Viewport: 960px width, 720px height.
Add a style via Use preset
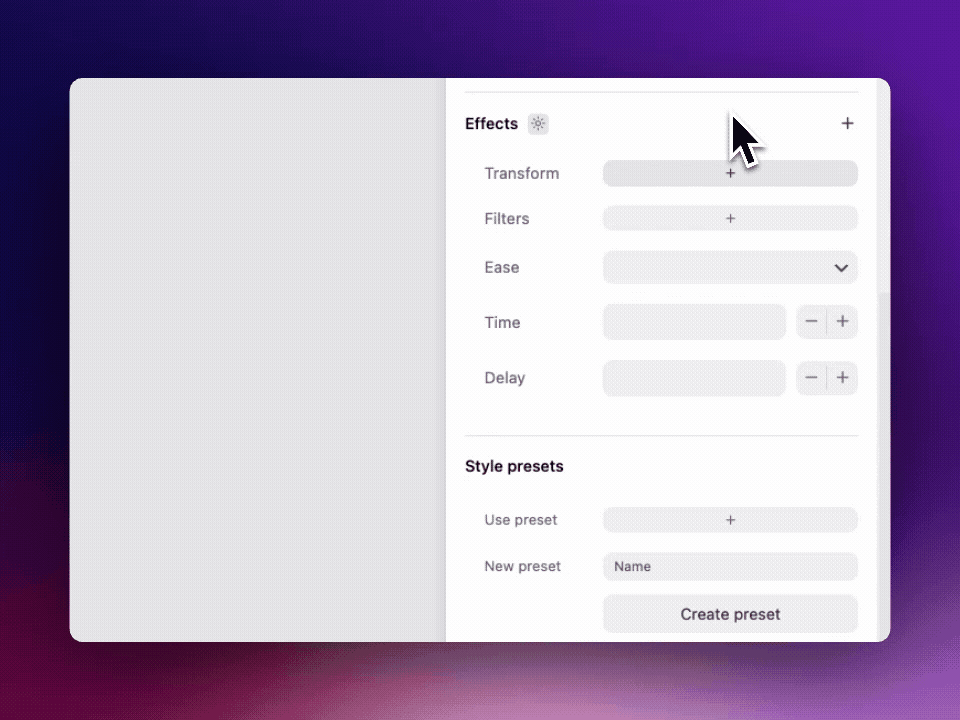coord(730,520)
